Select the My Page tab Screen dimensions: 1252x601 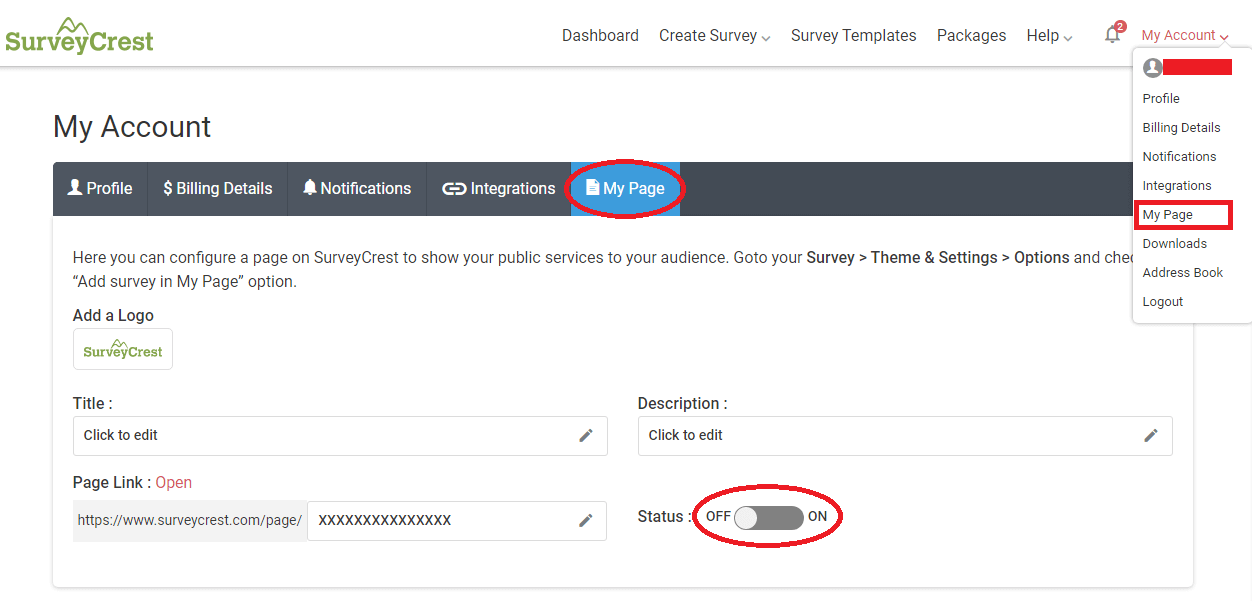[x=625, y=188]
